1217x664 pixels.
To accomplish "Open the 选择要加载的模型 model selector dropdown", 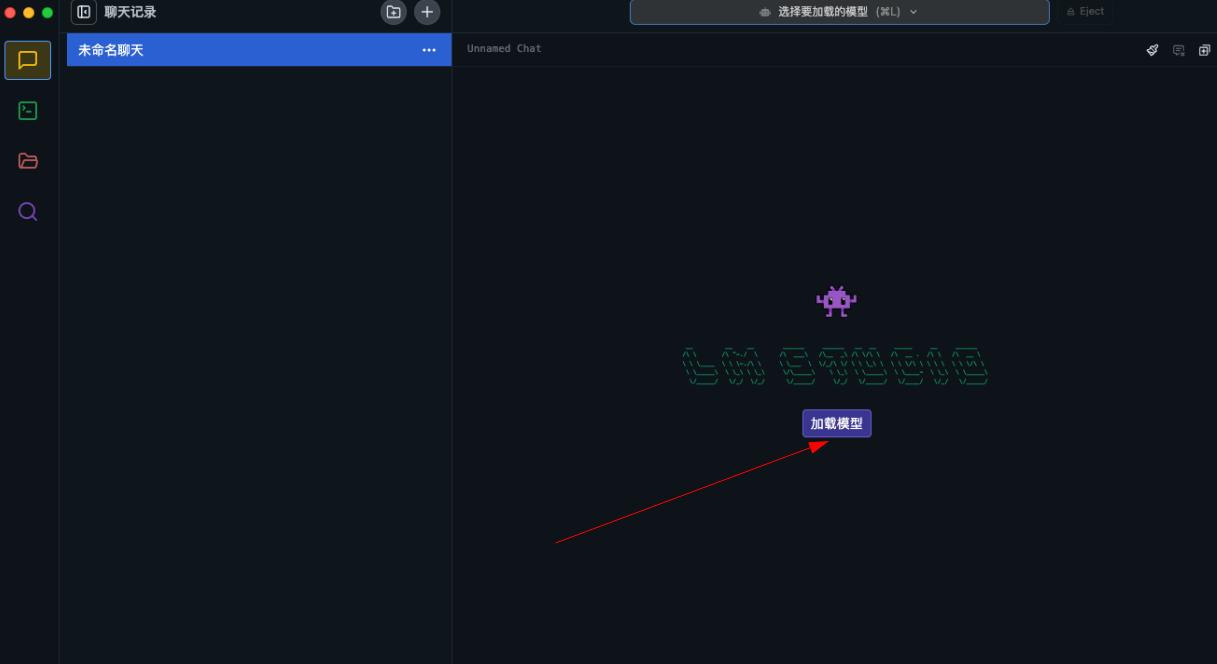I will click(839, 12).
